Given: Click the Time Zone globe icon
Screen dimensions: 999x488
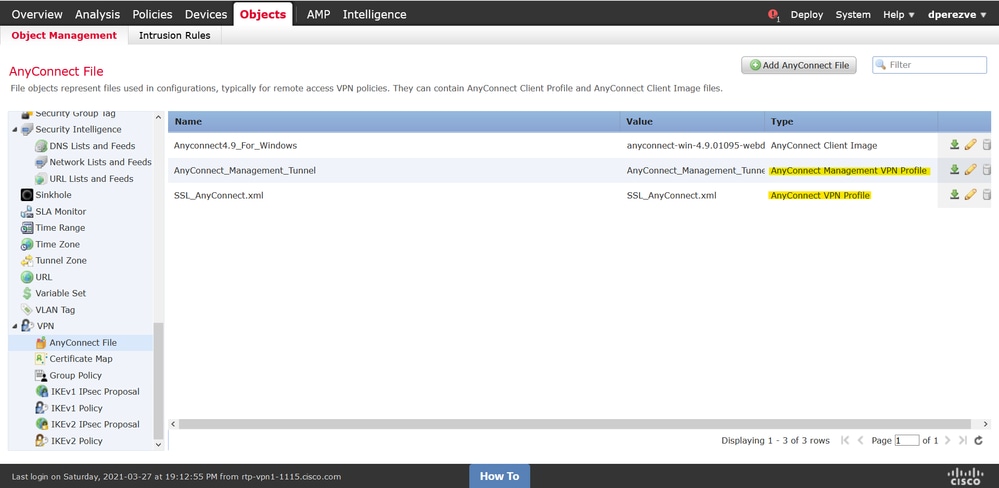Looking at the screenshot, I should [27, 245].
